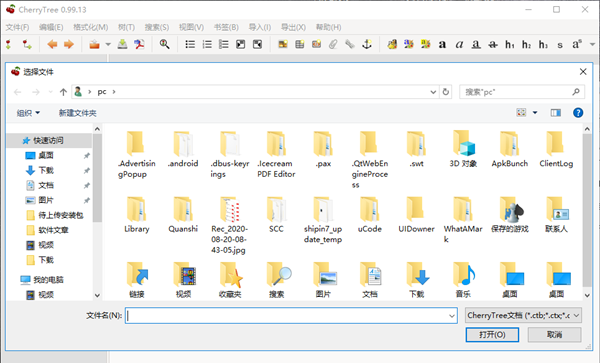600x363 pixels.
Task: Click the superscript toolbar icon
Action: pyautogui.click(x=577, y=44)
